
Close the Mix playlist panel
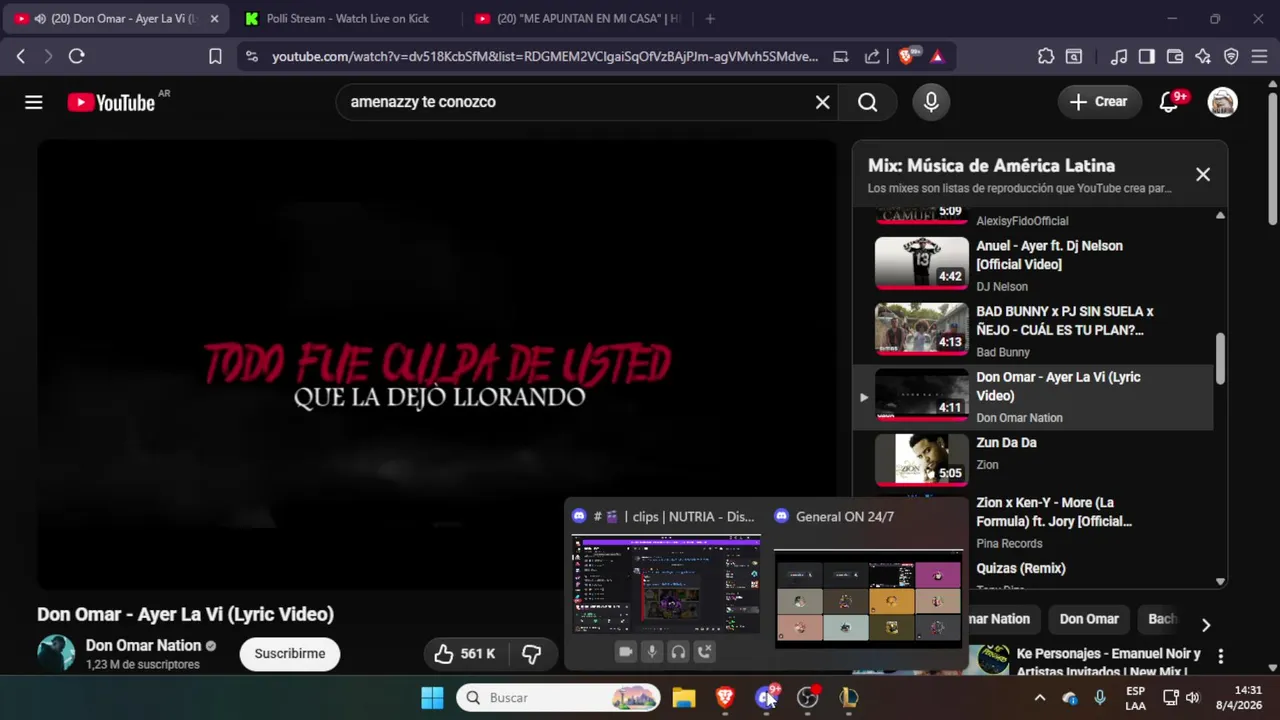(x=1203, y=174)
